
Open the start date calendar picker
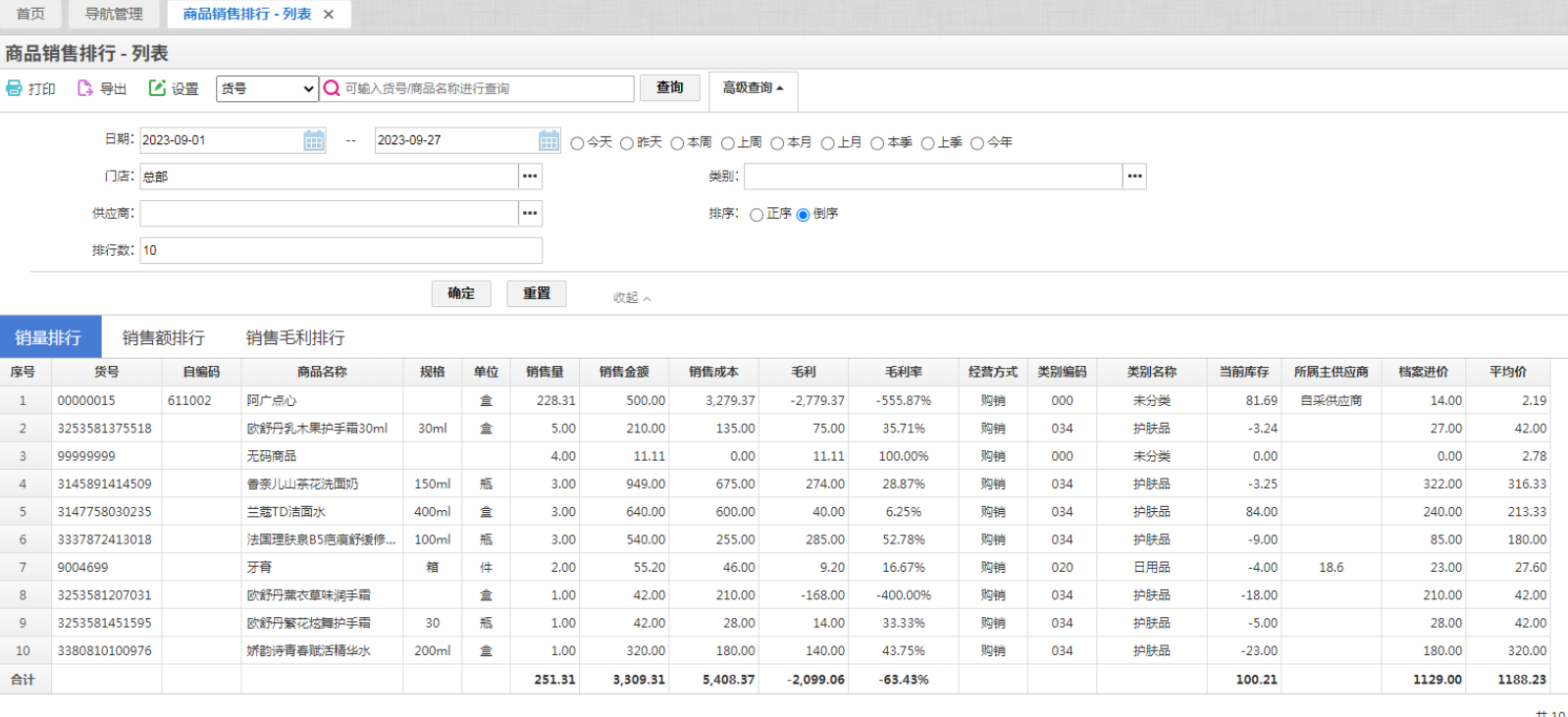pos(314,140)
